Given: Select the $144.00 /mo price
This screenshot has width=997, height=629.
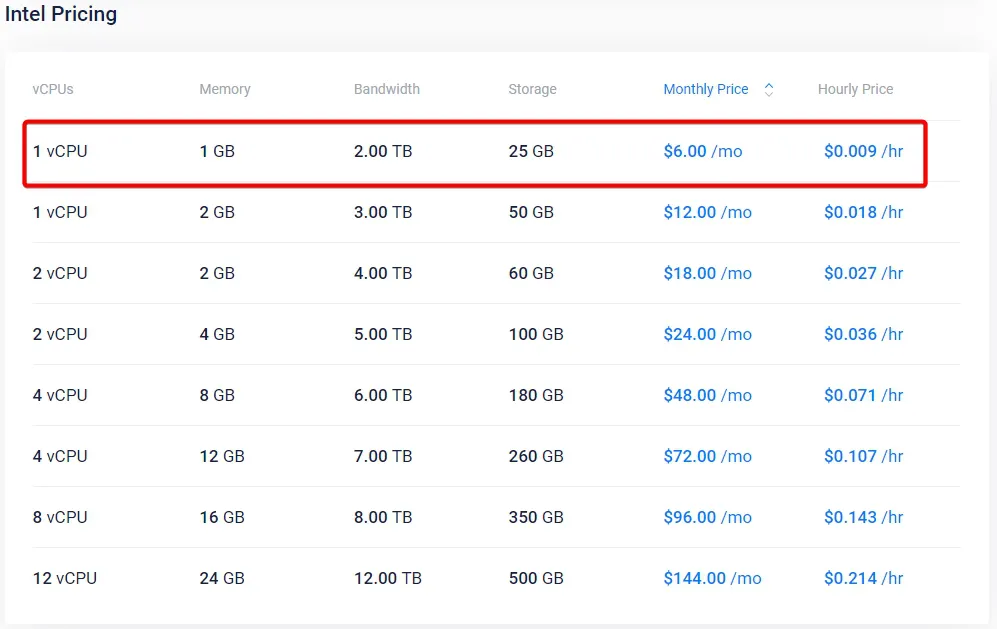Looking at the screenshot, I should (712, 579).
